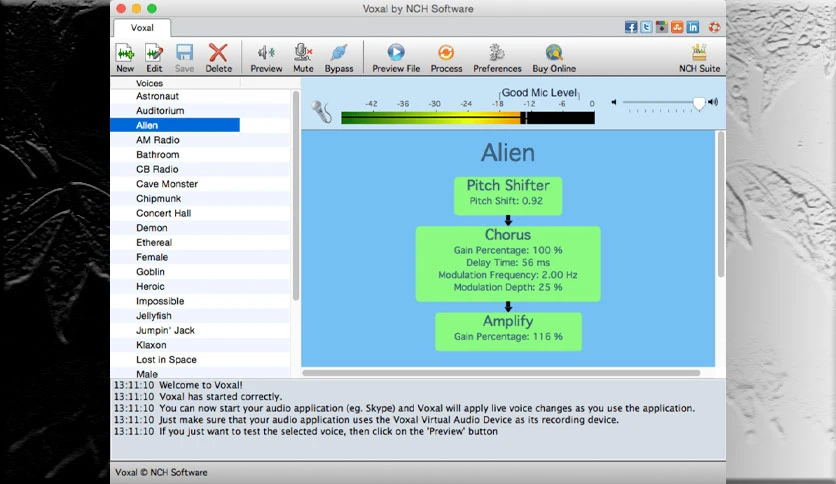Click the Process toolbar icon
The image size is (836, 484).
pos(446,58)
